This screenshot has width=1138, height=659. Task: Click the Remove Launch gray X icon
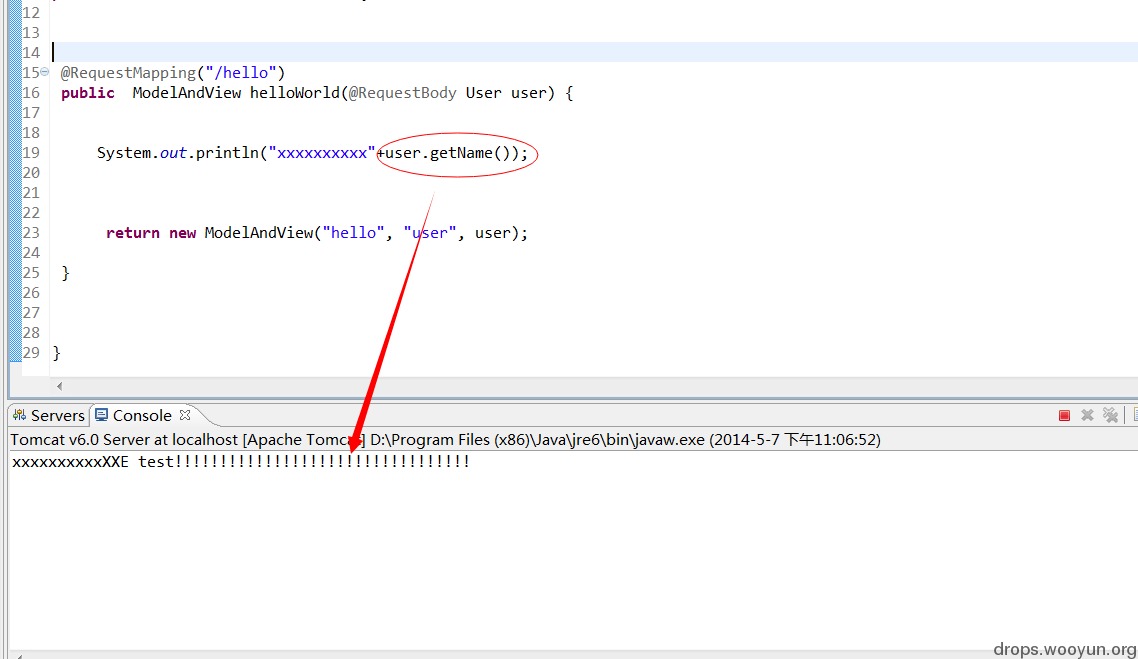(x=1087, y=415)
